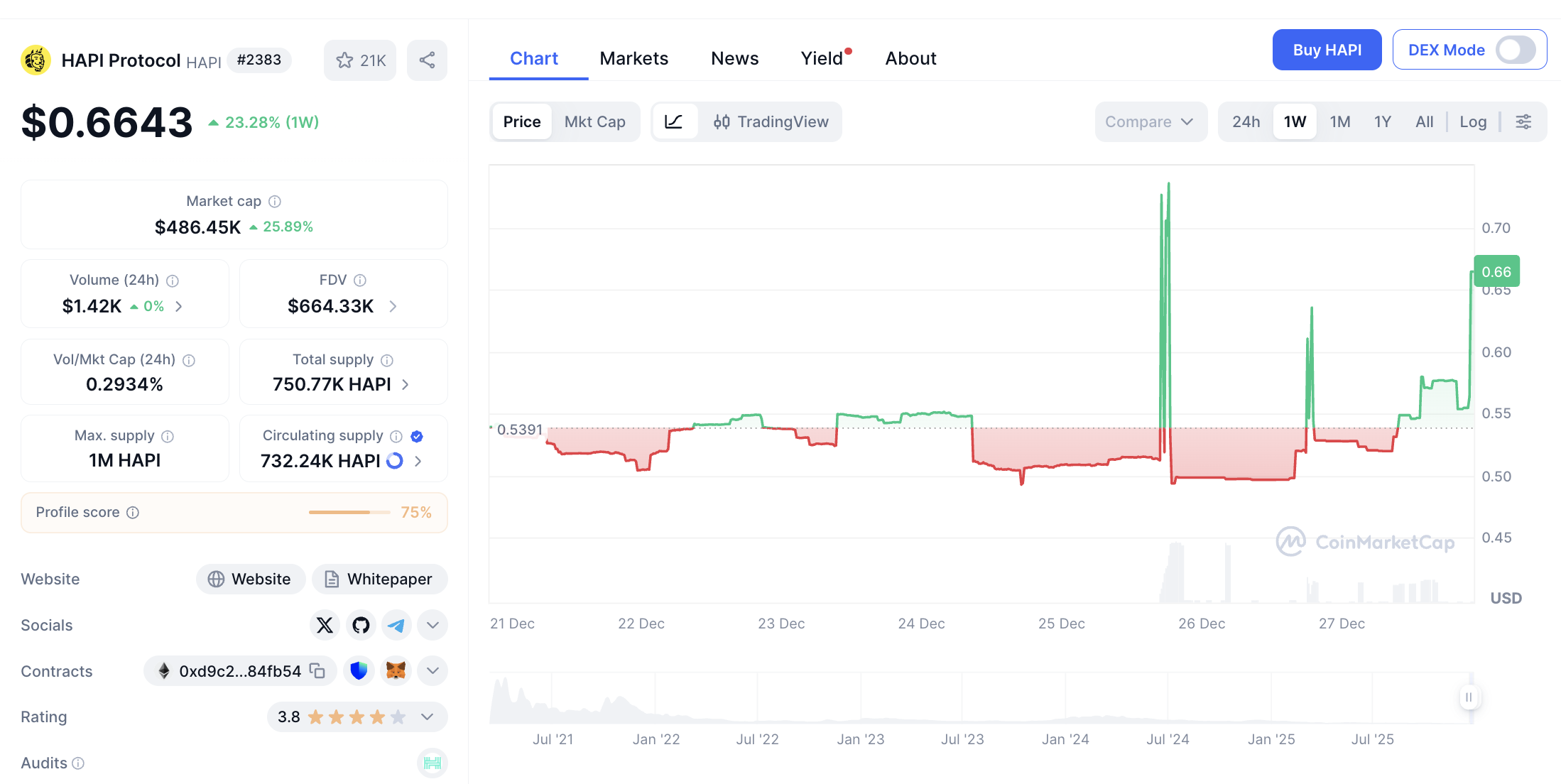The height and width of the screenshot is (784, 1561).
Task: Enable Log scale on the chart
Action: click(x=1473, y=121)
